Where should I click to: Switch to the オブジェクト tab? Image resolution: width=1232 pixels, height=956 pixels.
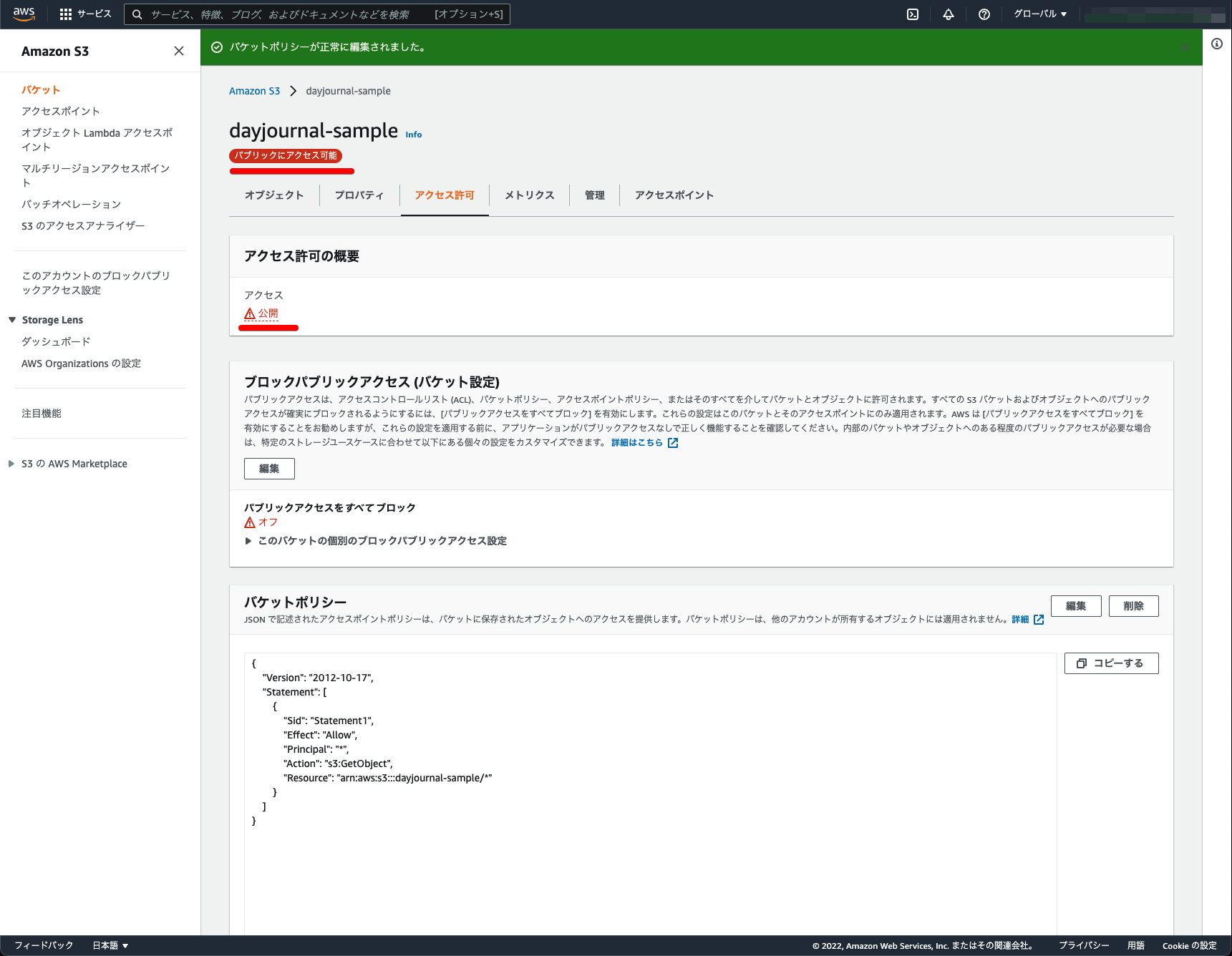click(274, 195)
